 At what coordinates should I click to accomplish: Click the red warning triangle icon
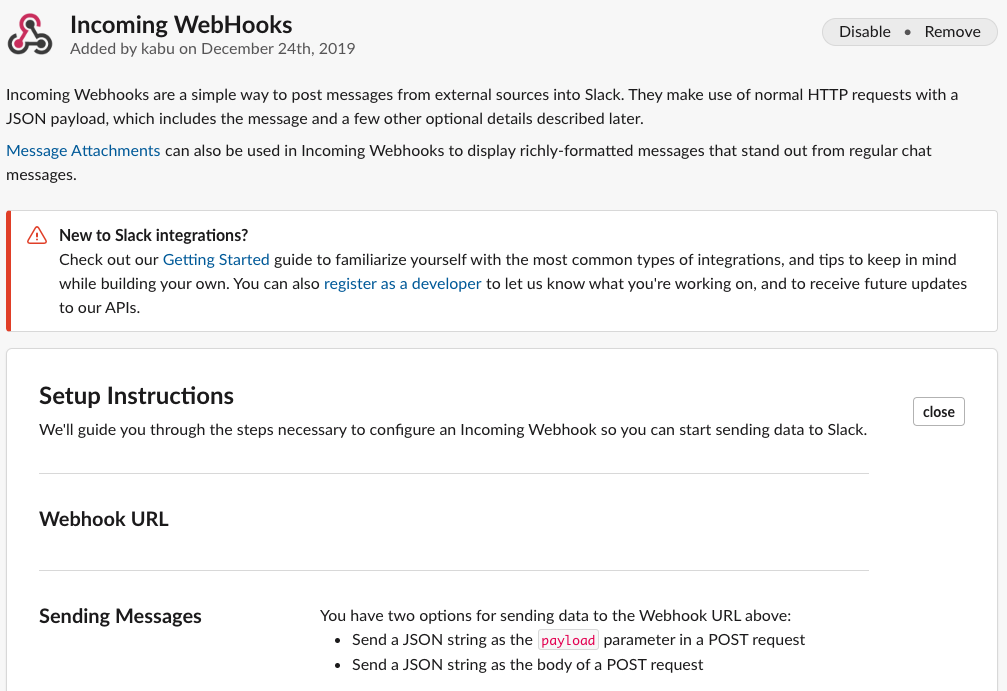[x=37, y=236]
